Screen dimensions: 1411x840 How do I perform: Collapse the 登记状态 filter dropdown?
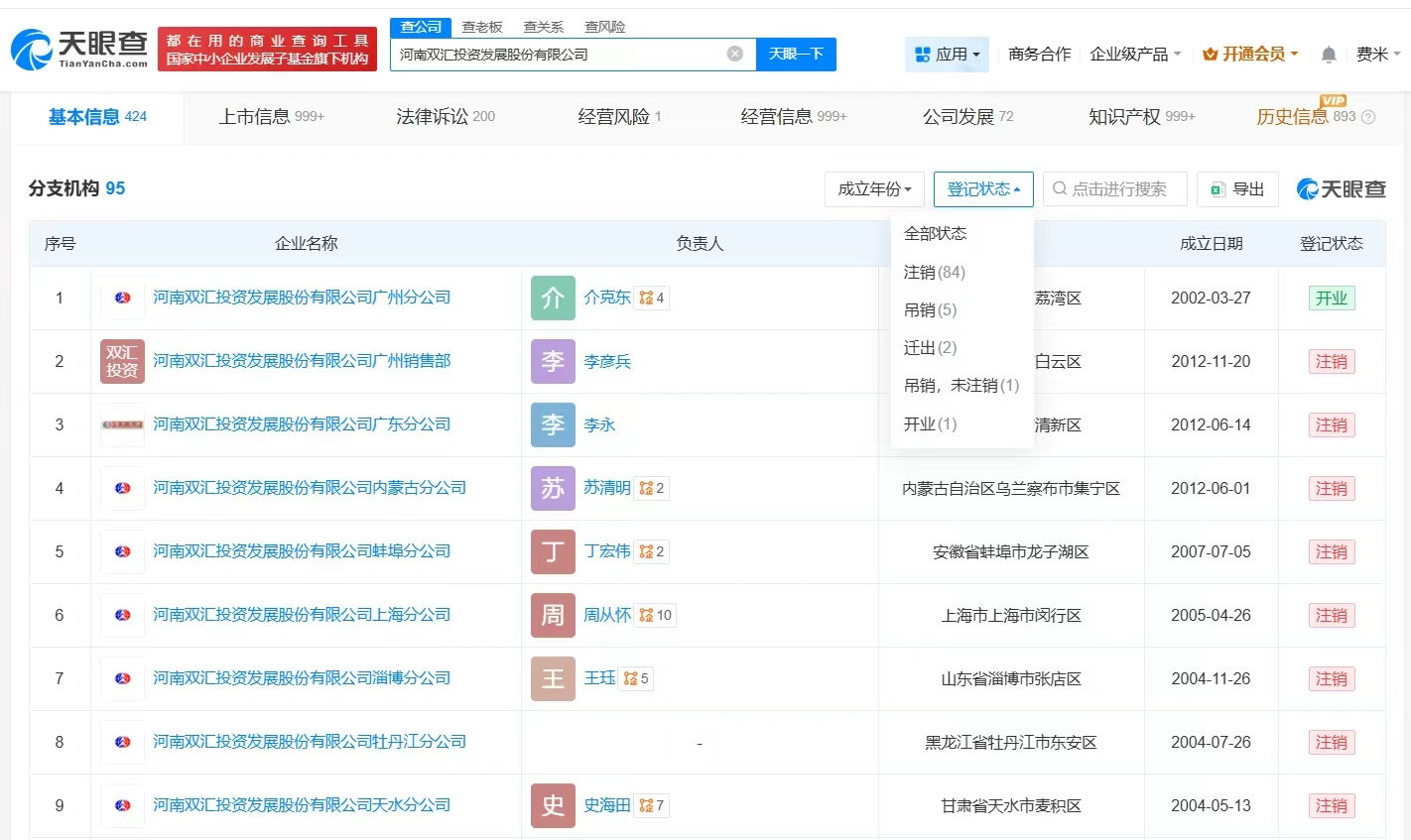click(983, 189)
